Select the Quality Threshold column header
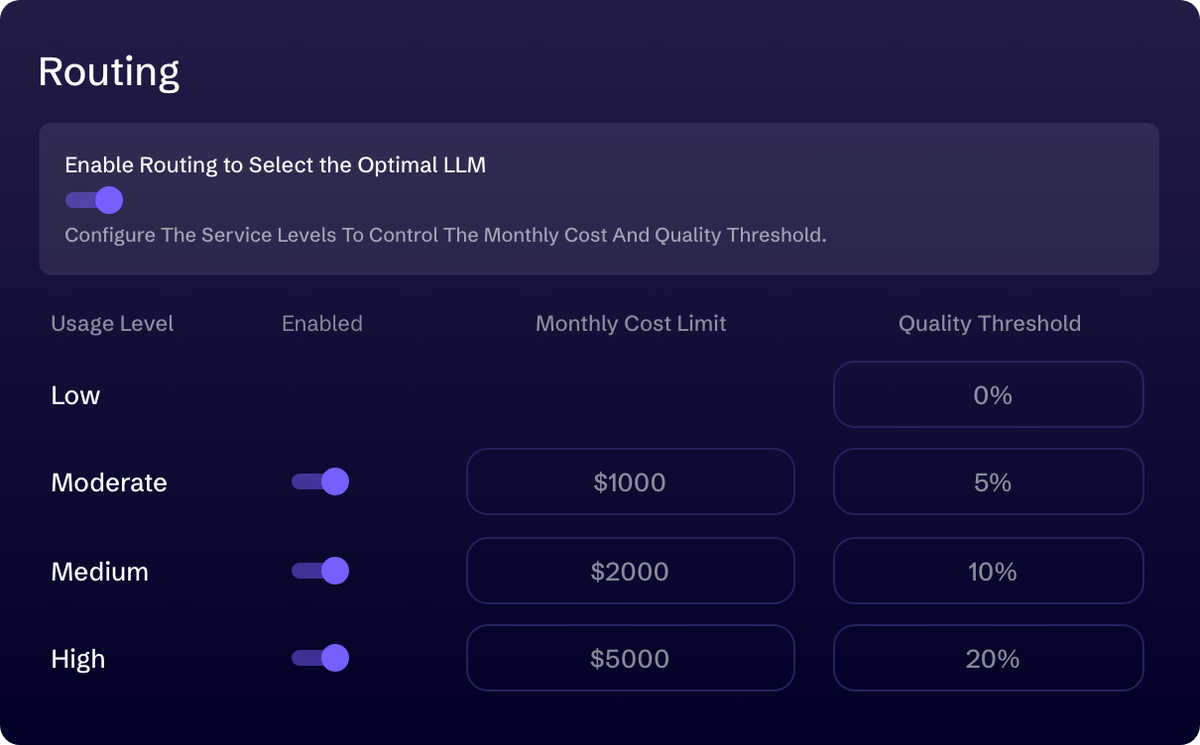Image resolution: width=1200 pixels, height=745 pixels. [x=989, y=324]
